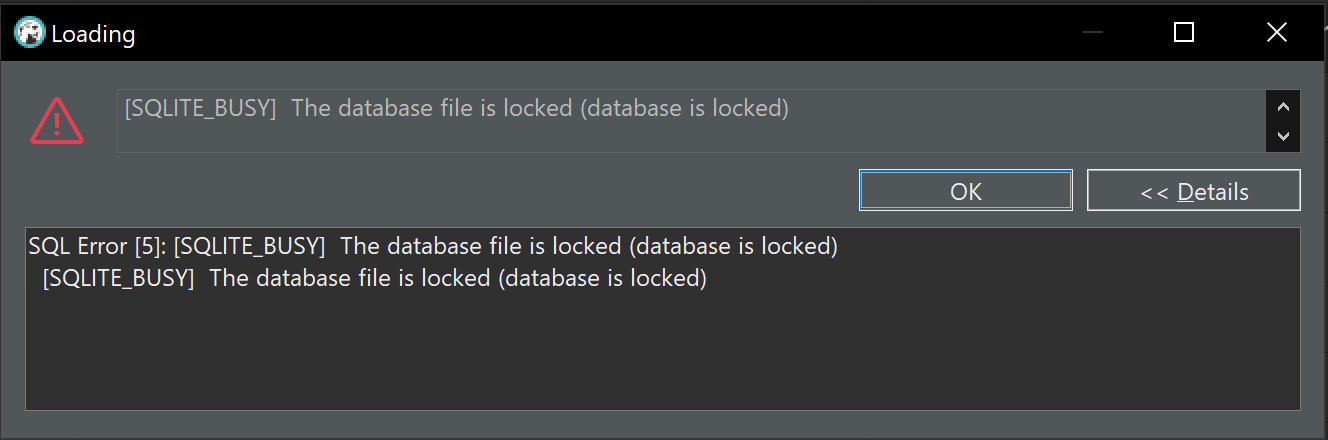Click the "Loading" title text
Image resolution: width=1328 pixels, height=440 pixels.
[x=93, y=34]
